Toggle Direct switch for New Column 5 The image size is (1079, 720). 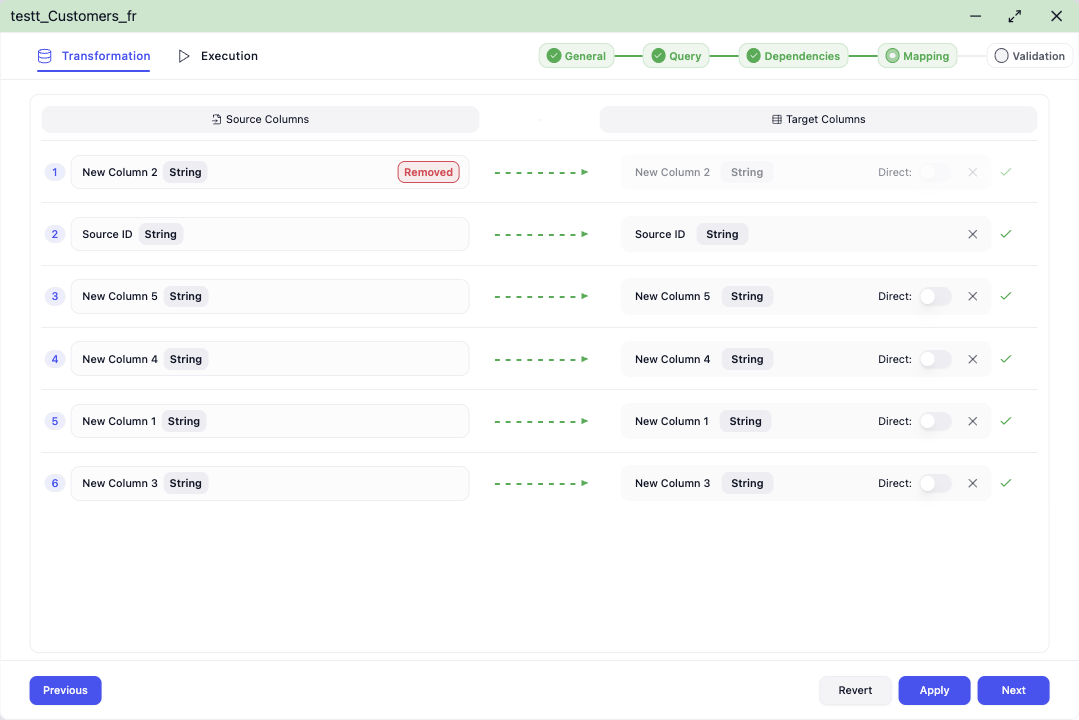tap(934, 296)
